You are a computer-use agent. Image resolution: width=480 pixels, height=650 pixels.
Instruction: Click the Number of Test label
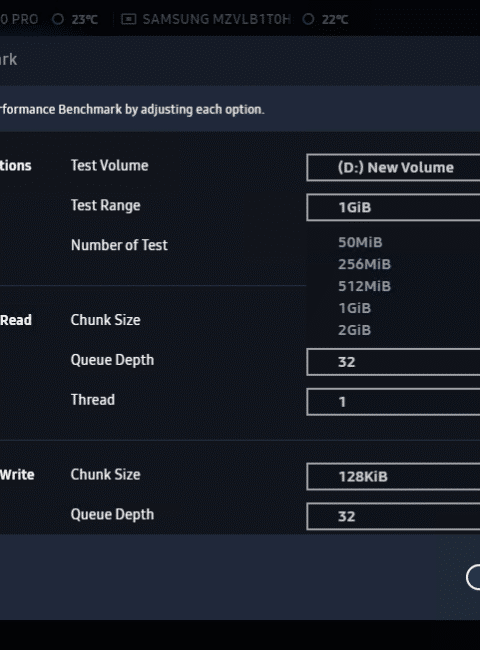tap(119, 245)
